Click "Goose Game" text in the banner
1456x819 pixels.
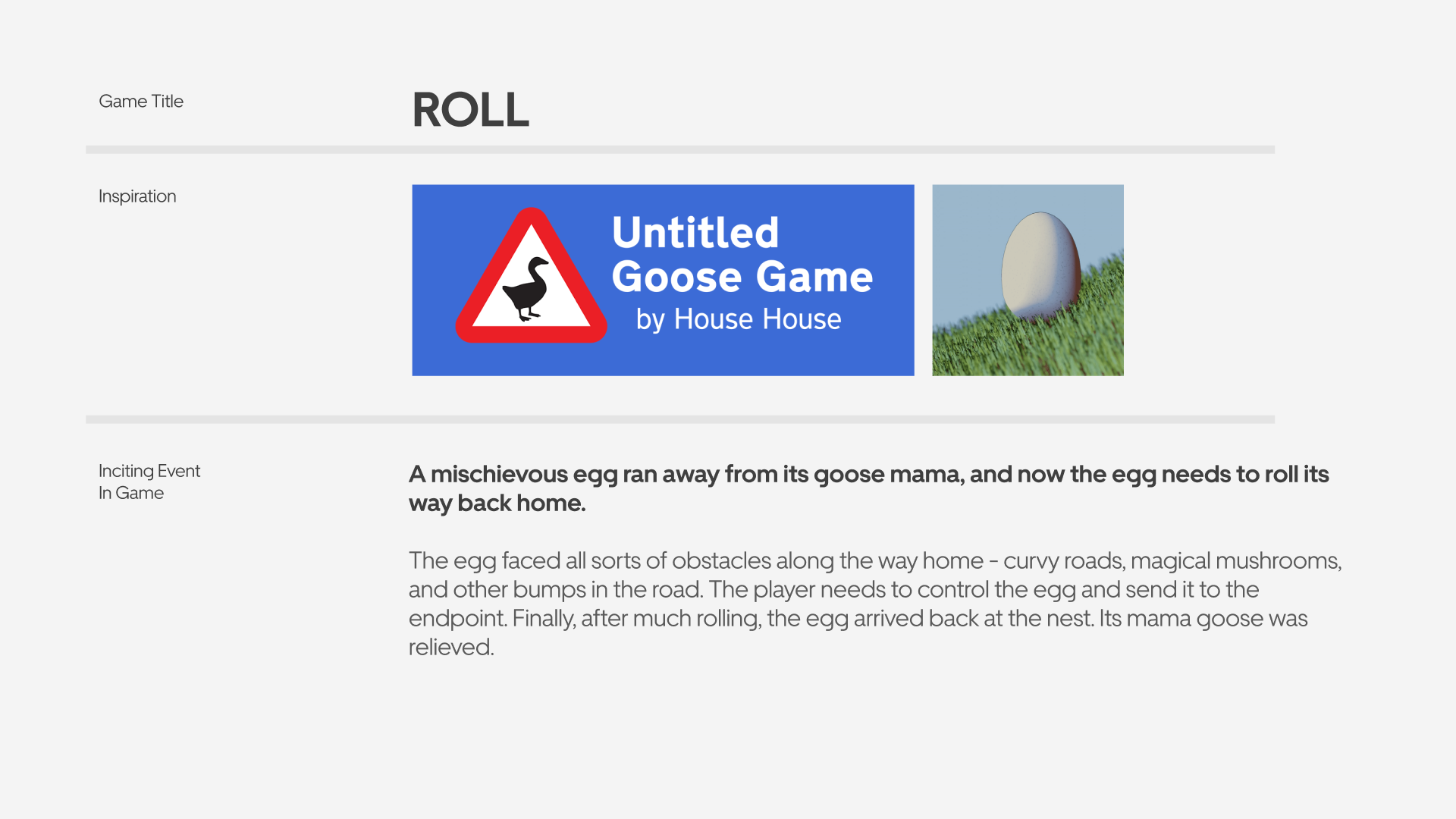coord(742,277)
